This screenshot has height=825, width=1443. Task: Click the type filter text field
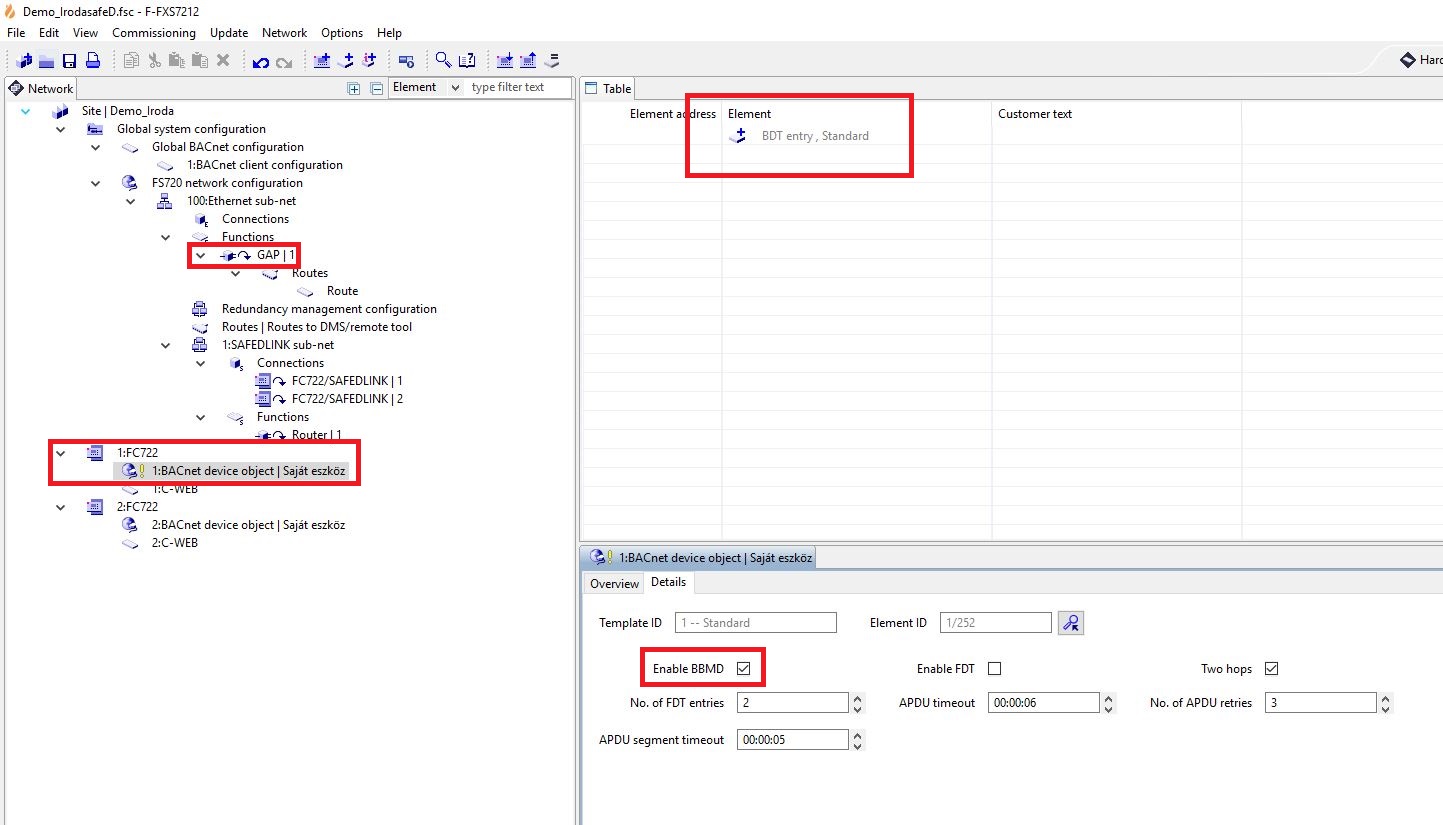[518, 88]
